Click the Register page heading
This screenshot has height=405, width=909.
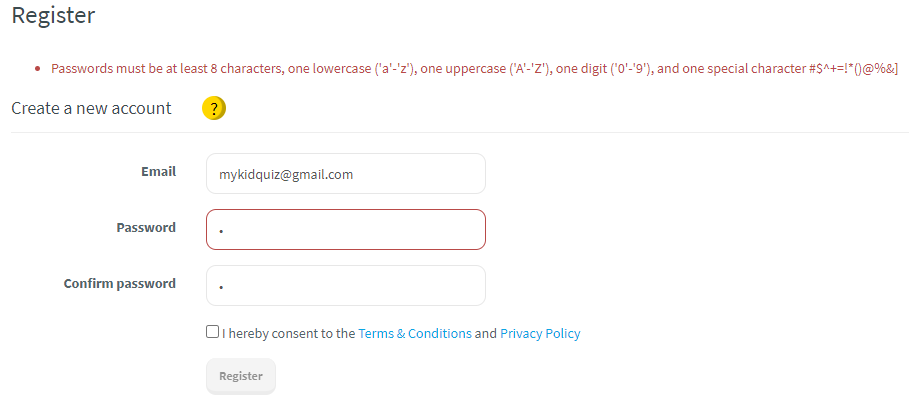click(x=53, y=16)
